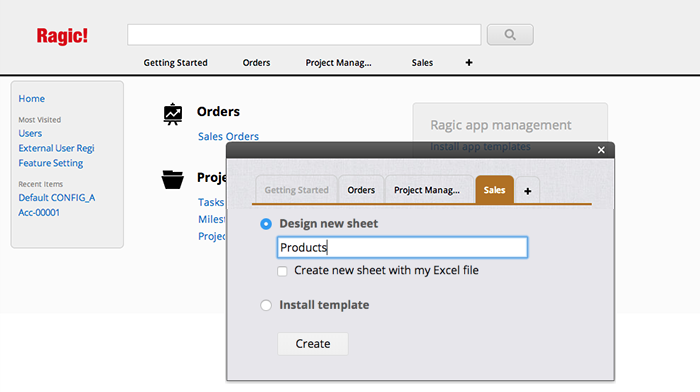Image resolution: width=700 pixels, height=392 pixels.
Task: Switch to the Orders tab in the dialog
Action: (x=361, y=190)
